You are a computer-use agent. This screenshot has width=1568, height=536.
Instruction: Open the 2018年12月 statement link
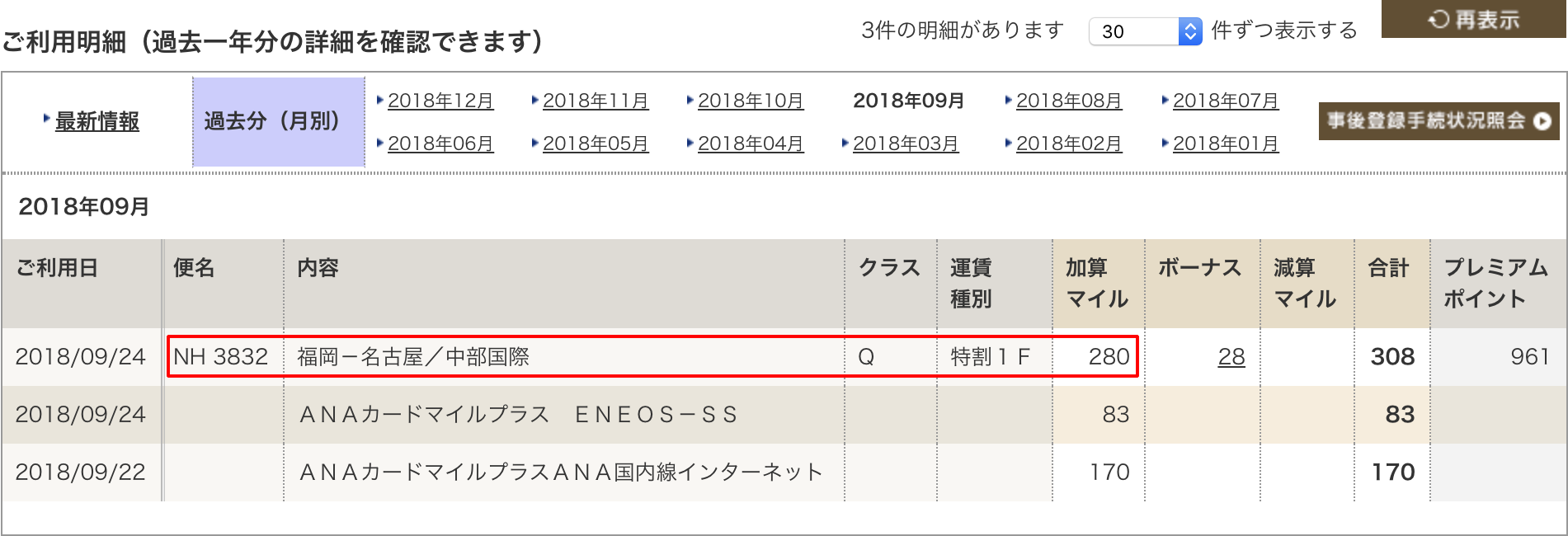[x=440, y=101]
